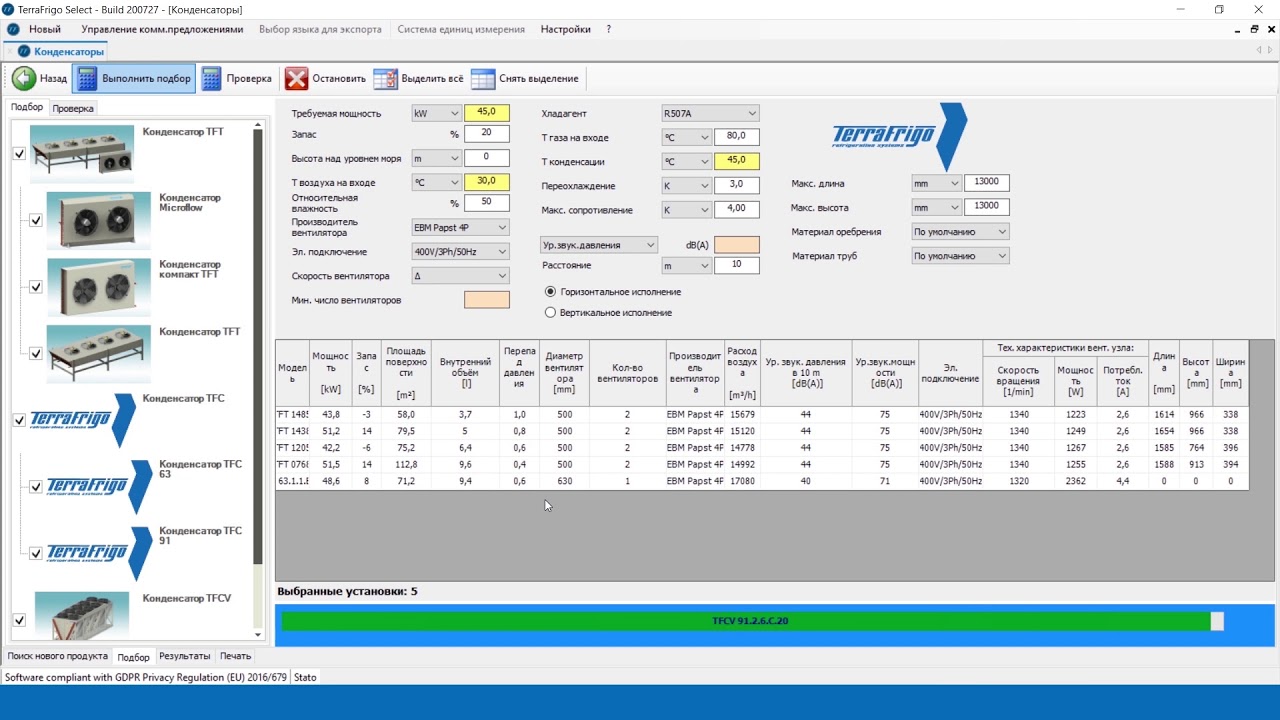Viewport: 1280px width, 720px height.
Task: Open the Настройки menu
Action: 565,30
